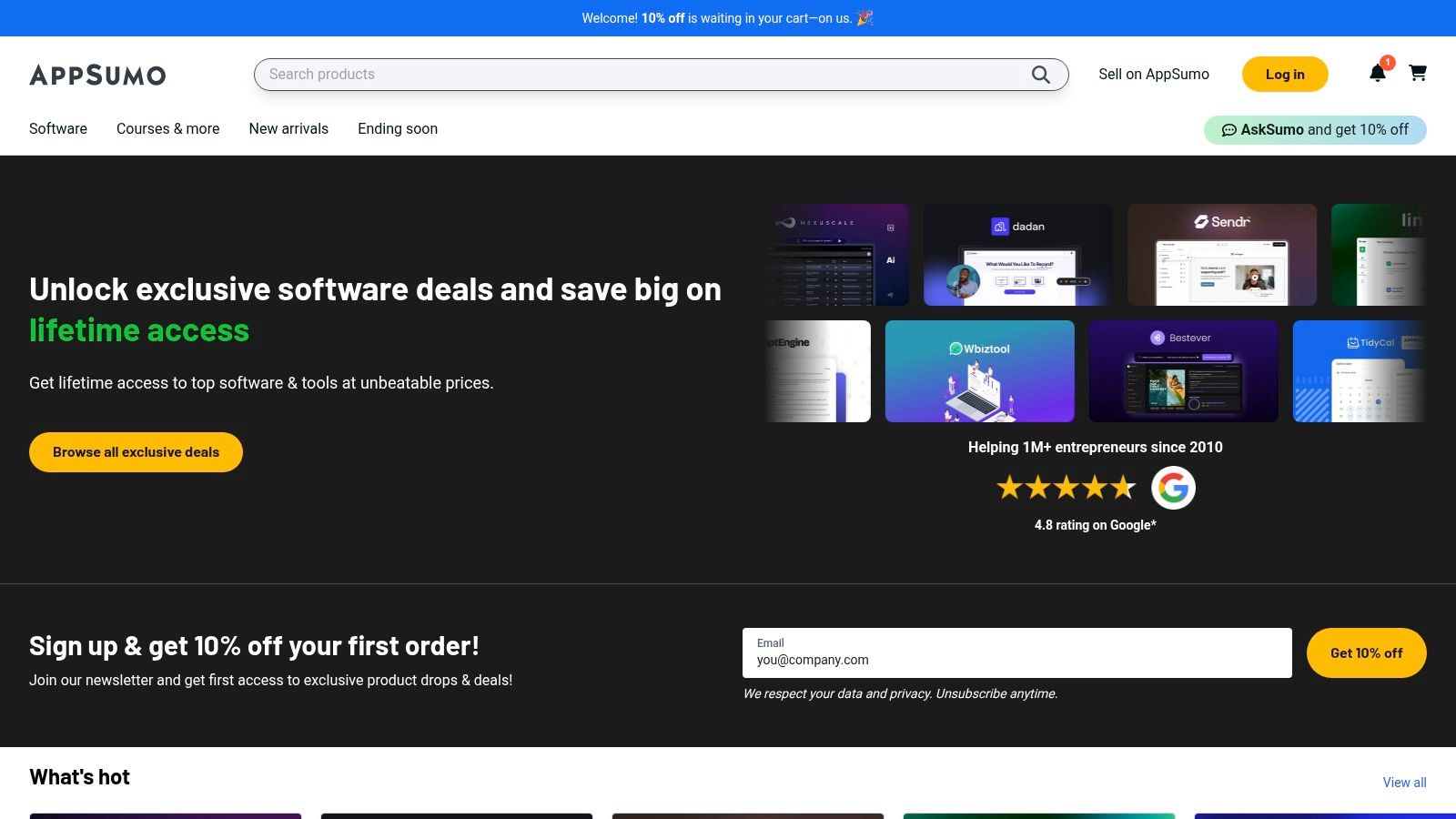Click the party popper emoji in the banner

point(865,17)
